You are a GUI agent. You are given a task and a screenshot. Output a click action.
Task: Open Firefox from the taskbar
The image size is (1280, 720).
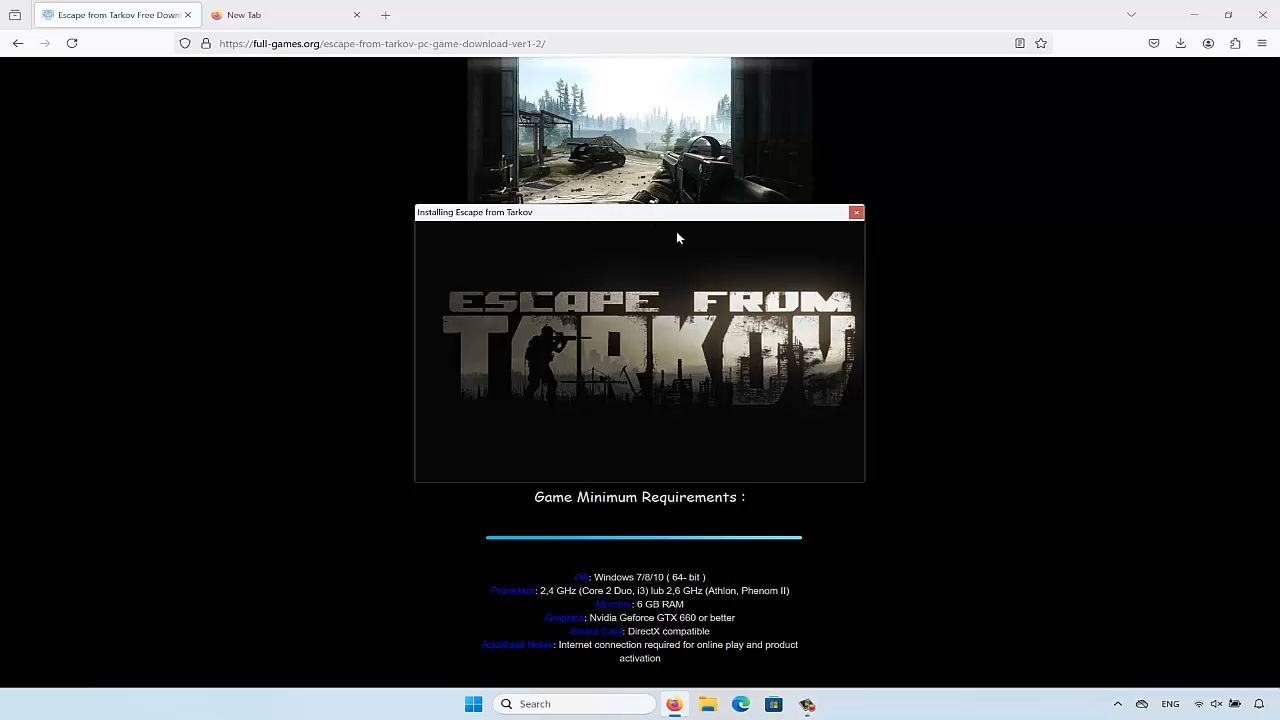[674, 704]
